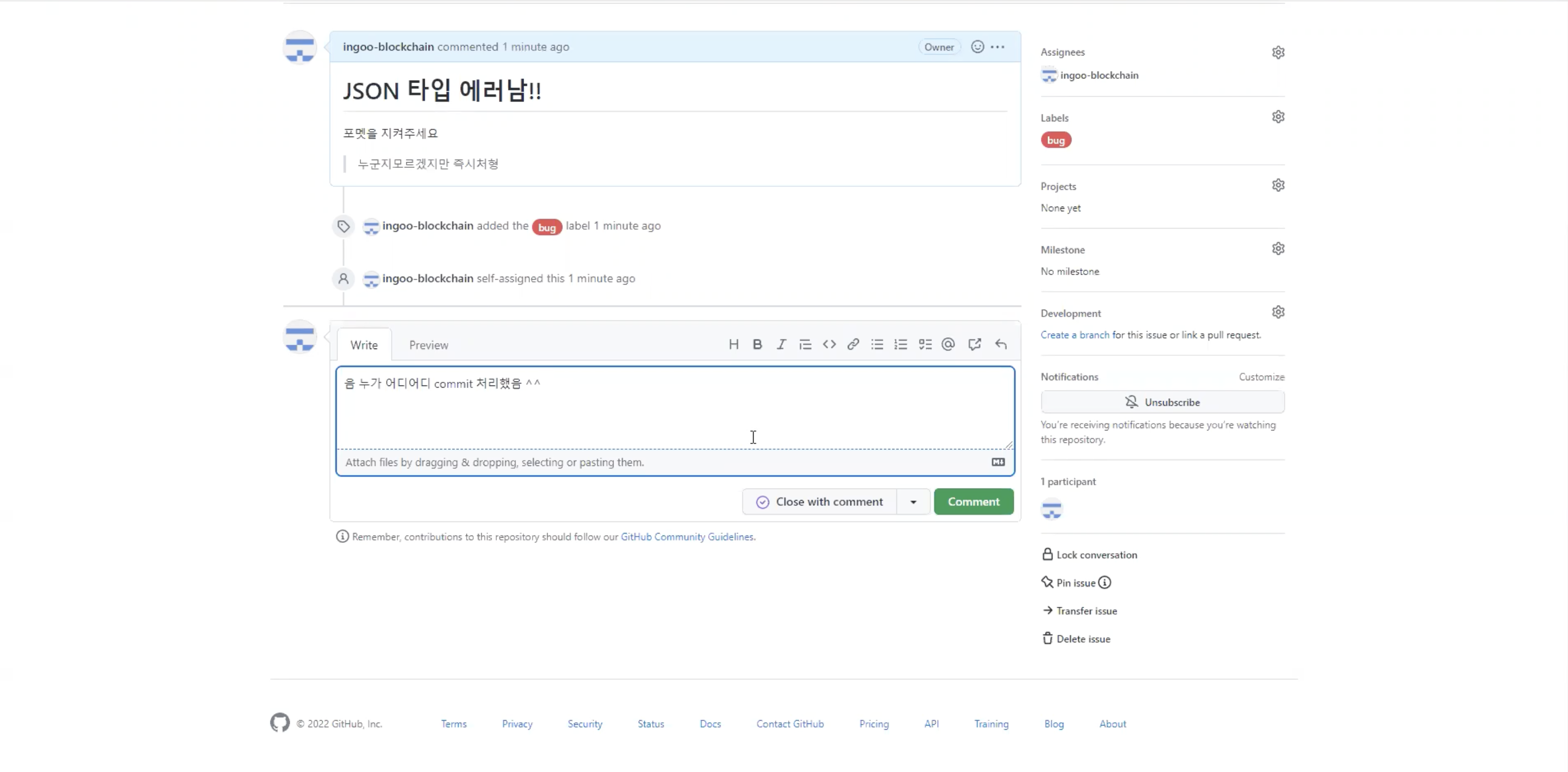This screenshot has height=772, width=1568.
Task: Mention a user with @ icon
Action: pos(948,345)
